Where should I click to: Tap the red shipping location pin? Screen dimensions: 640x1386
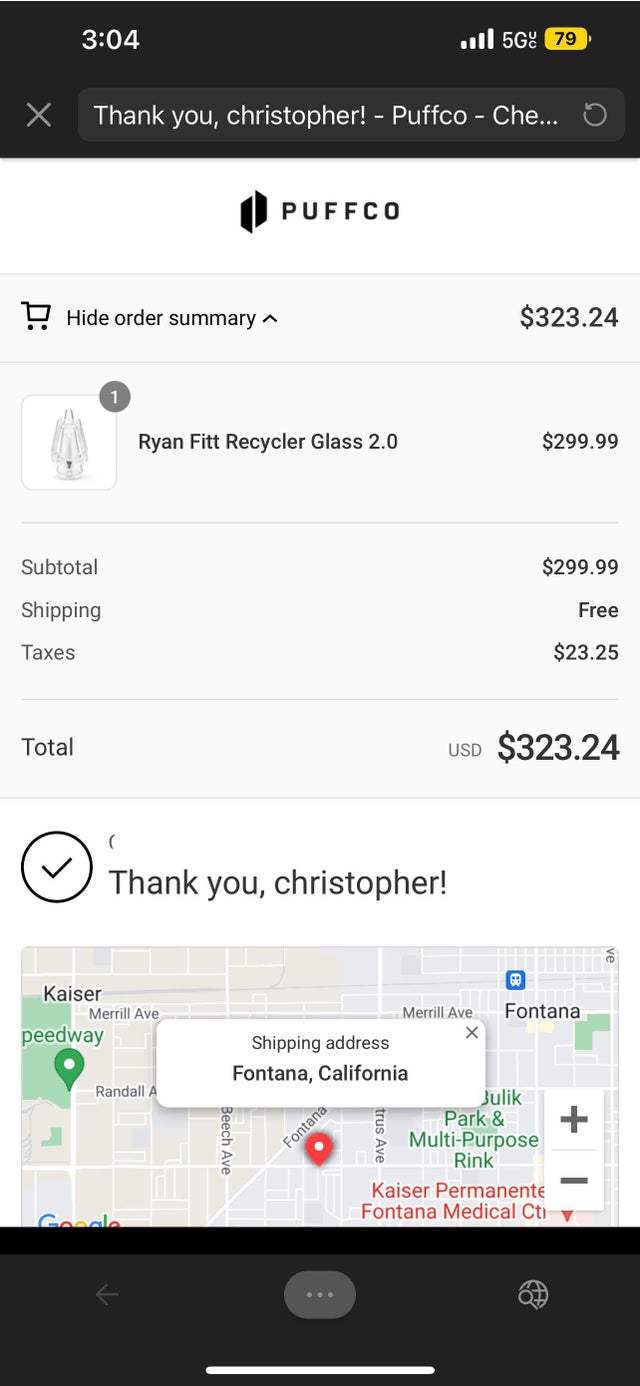pos(319,1148)
